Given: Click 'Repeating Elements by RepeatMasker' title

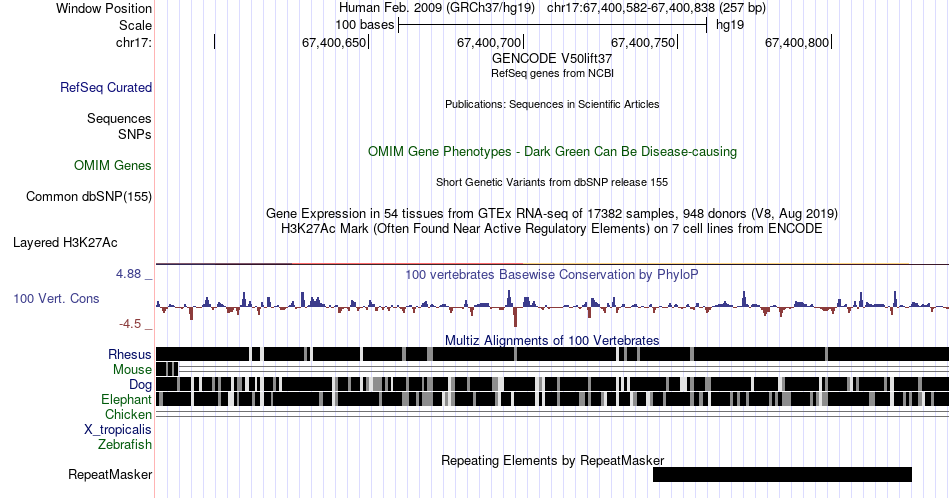Looking at the screenshot, I should [552, 460].
